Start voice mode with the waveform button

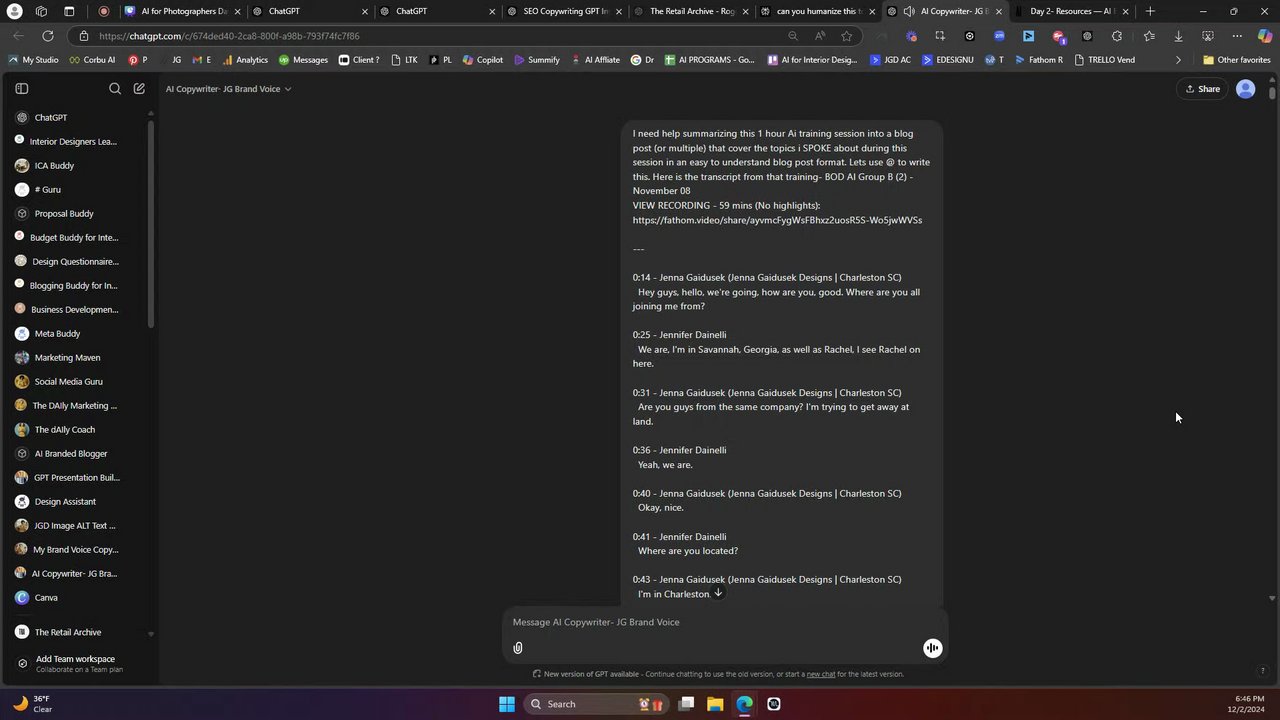coord(932,648)
